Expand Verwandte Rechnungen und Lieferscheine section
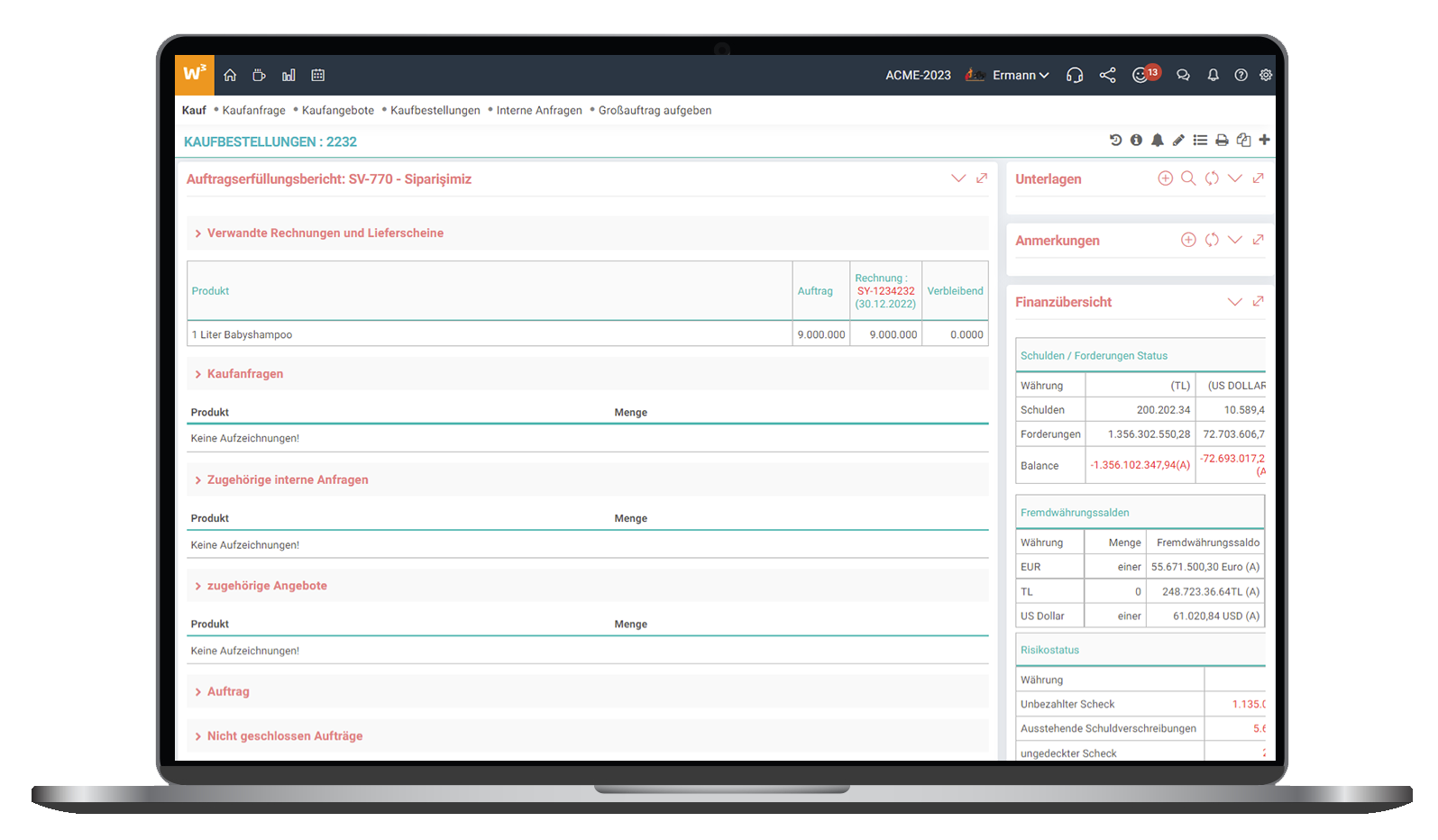This screenshot has height=840, width=1438. pyautogui.click(x=325, y=233)
